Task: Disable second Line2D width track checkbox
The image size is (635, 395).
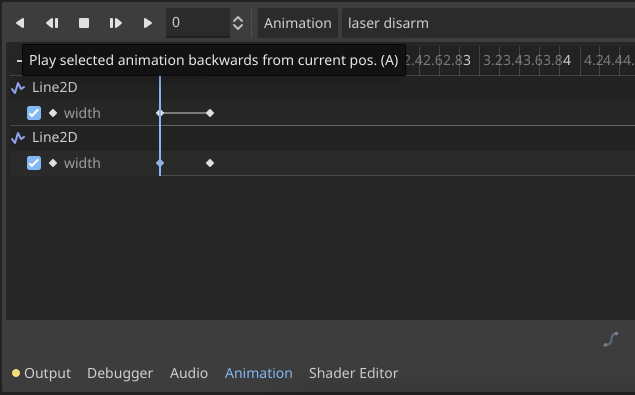Action: coord(34,163)
